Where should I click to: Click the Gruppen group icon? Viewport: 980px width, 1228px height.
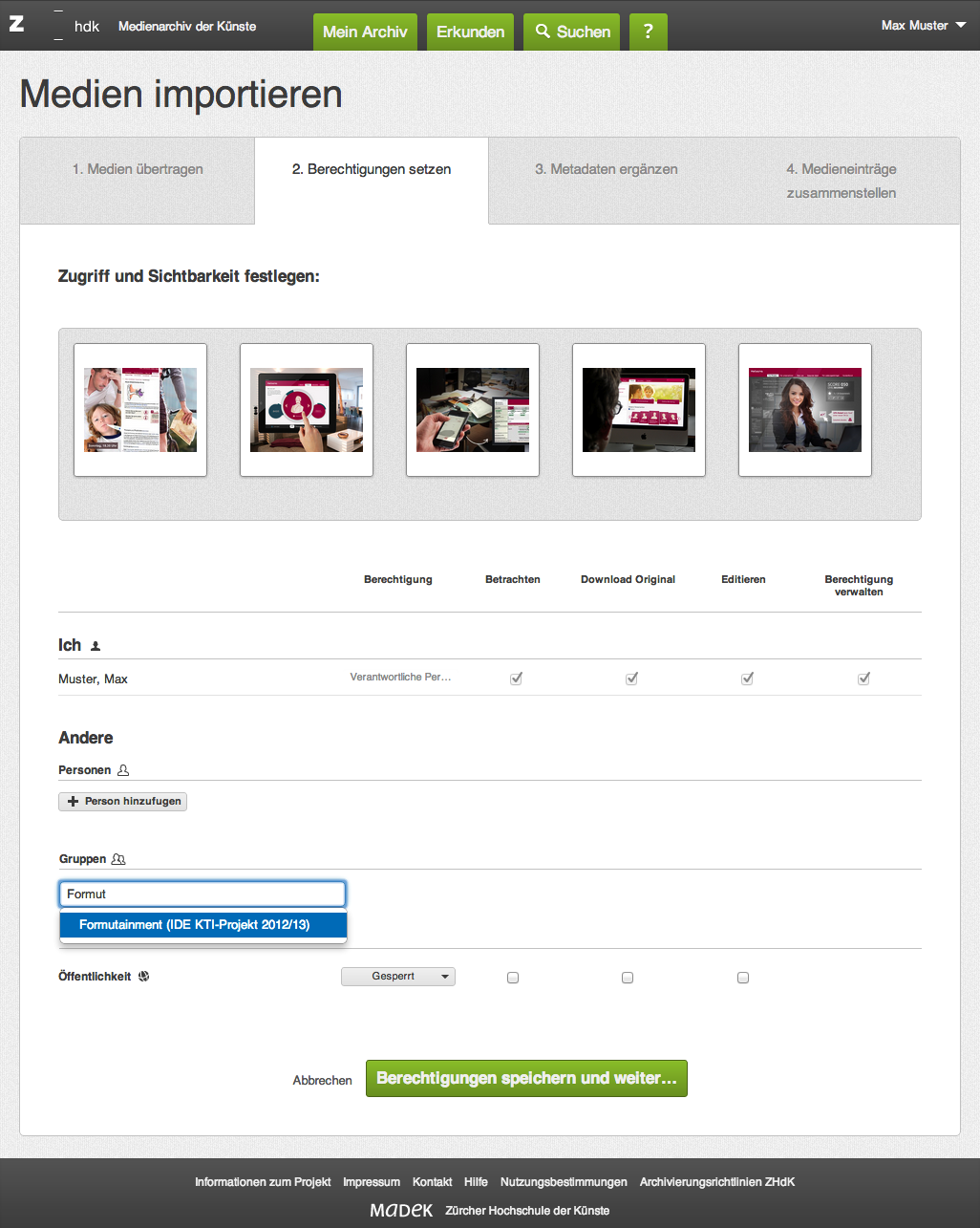[x=118, y=859]
